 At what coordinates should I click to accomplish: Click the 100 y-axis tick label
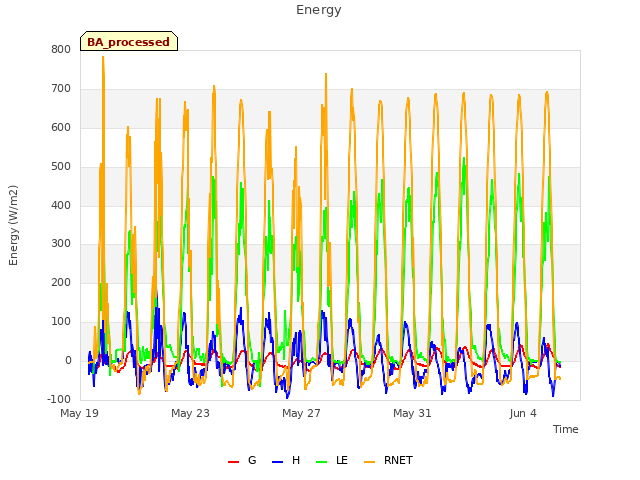[61, 322]
